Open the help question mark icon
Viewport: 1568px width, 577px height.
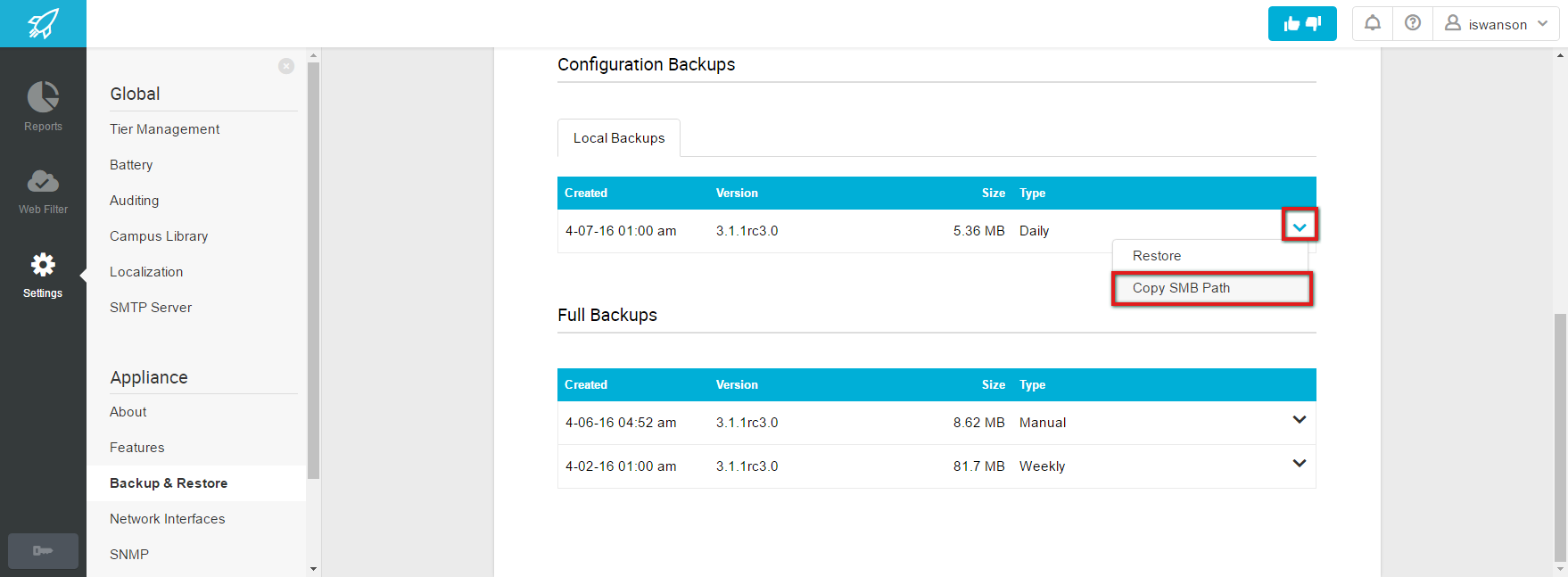click(x=1413, y=23)
